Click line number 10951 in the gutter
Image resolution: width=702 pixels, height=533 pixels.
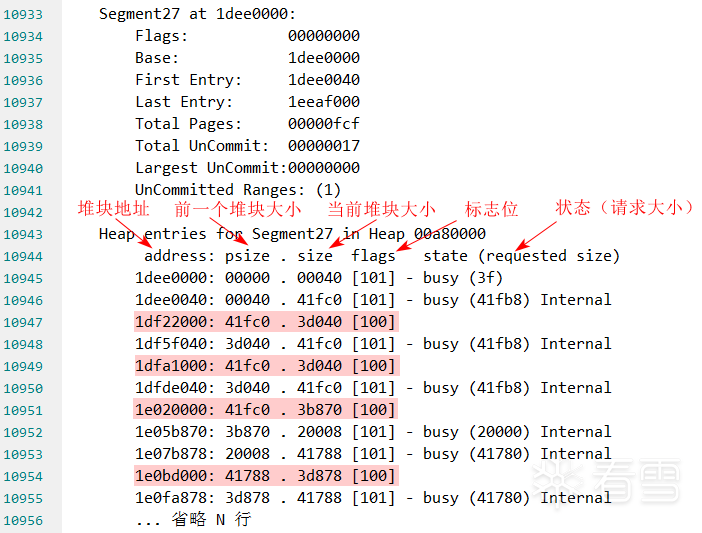pos(23,411)
